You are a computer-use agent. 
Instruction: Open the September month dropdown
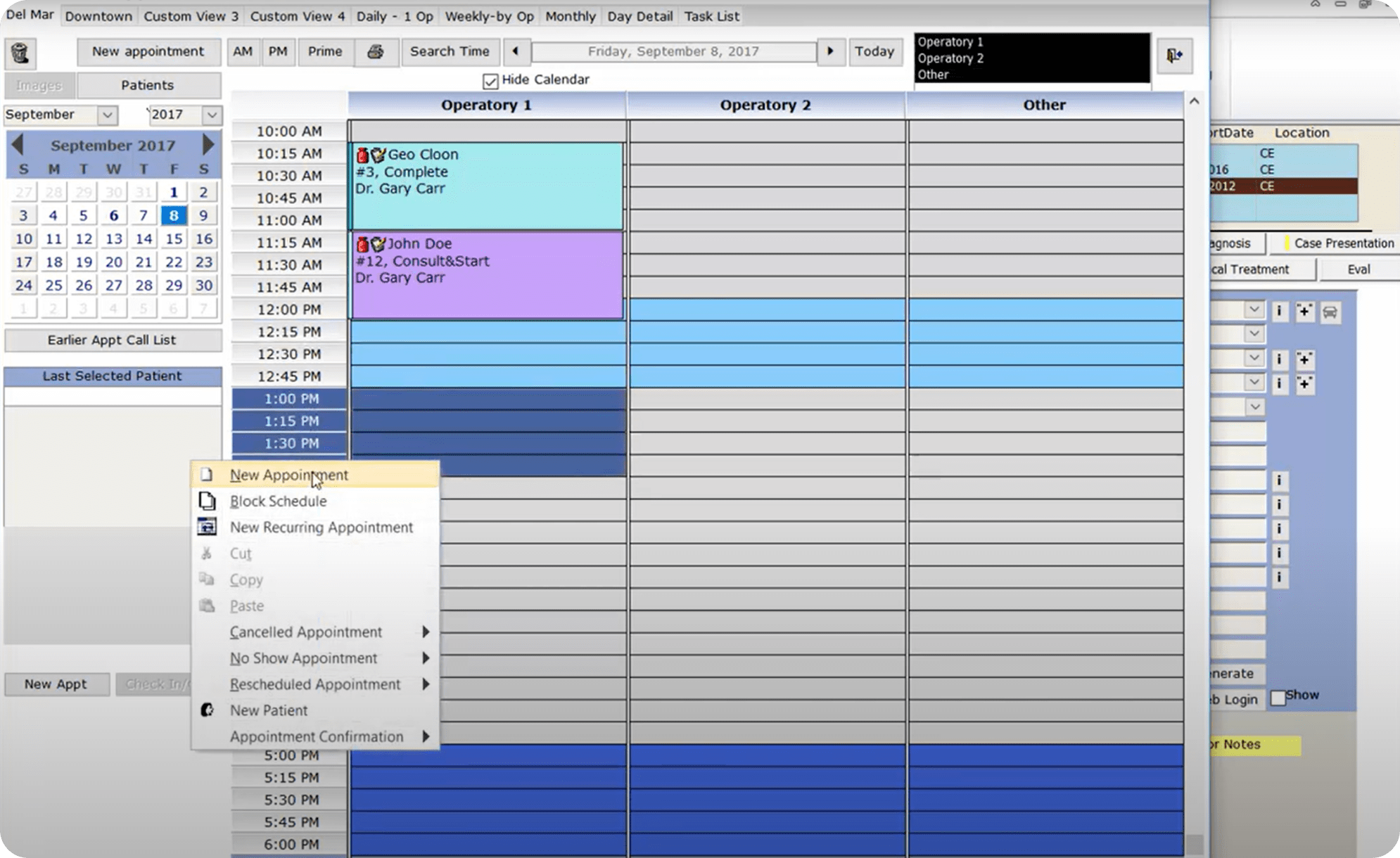107,115
